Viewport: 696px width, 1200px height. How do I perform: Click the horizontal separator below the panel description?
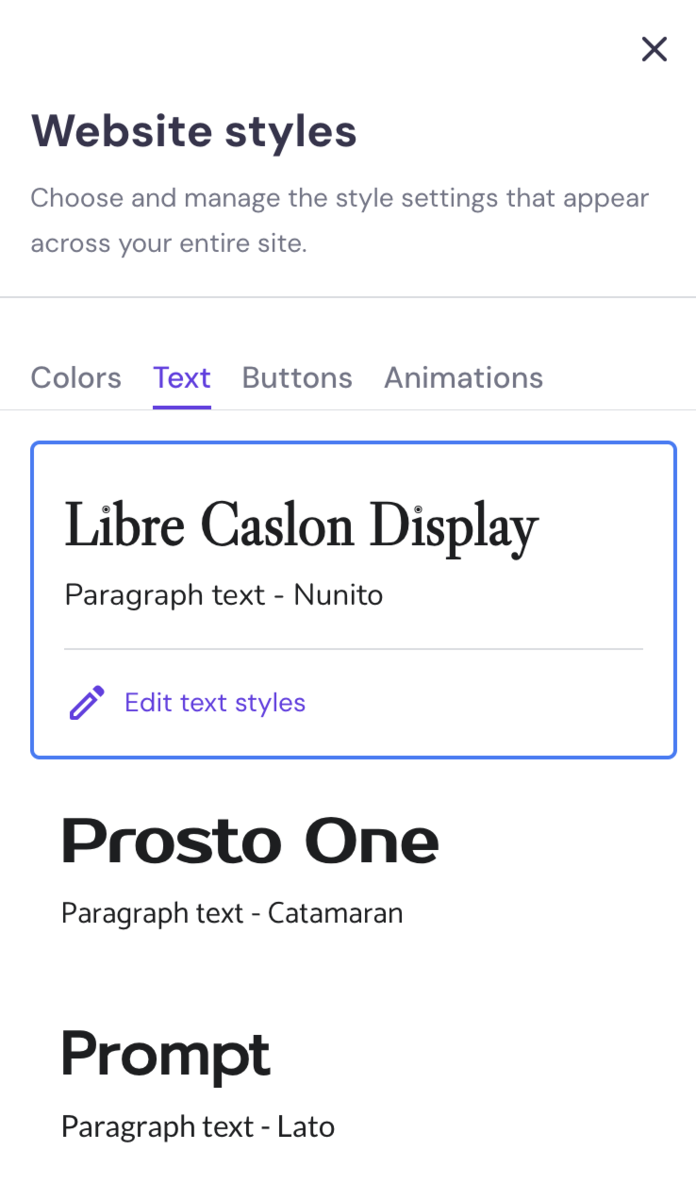coord(348,297)
